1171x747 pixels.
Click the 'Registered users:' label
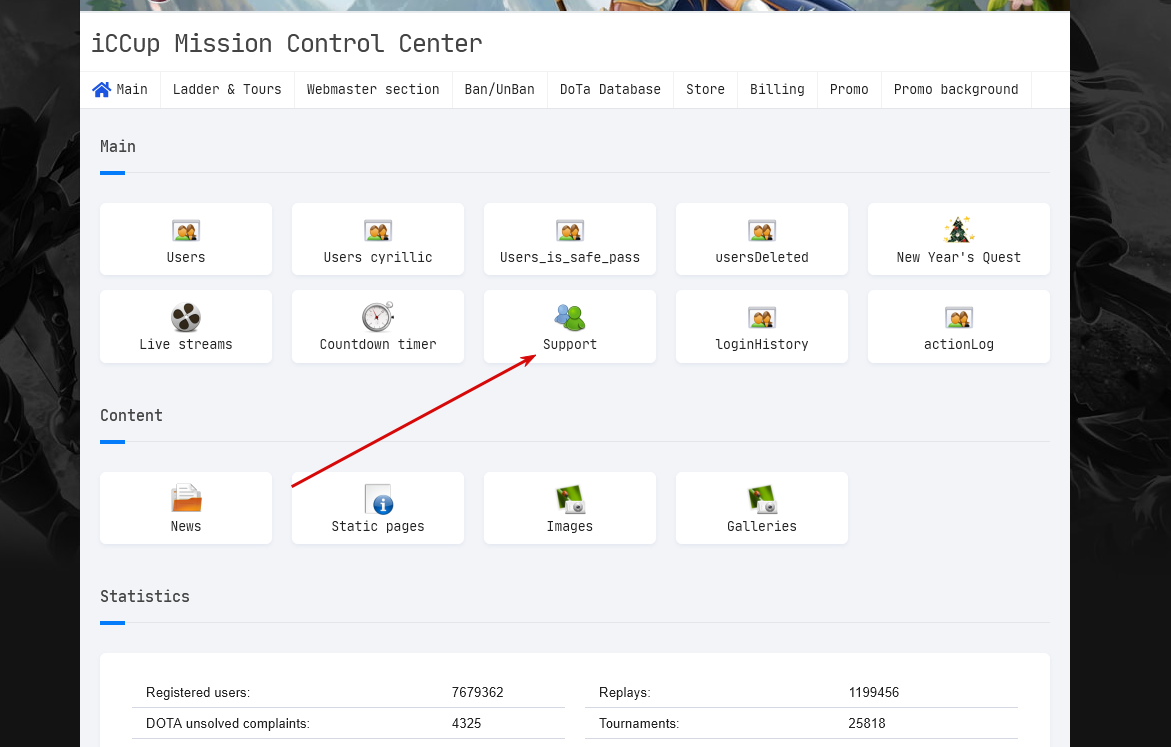tap(198, 692)
